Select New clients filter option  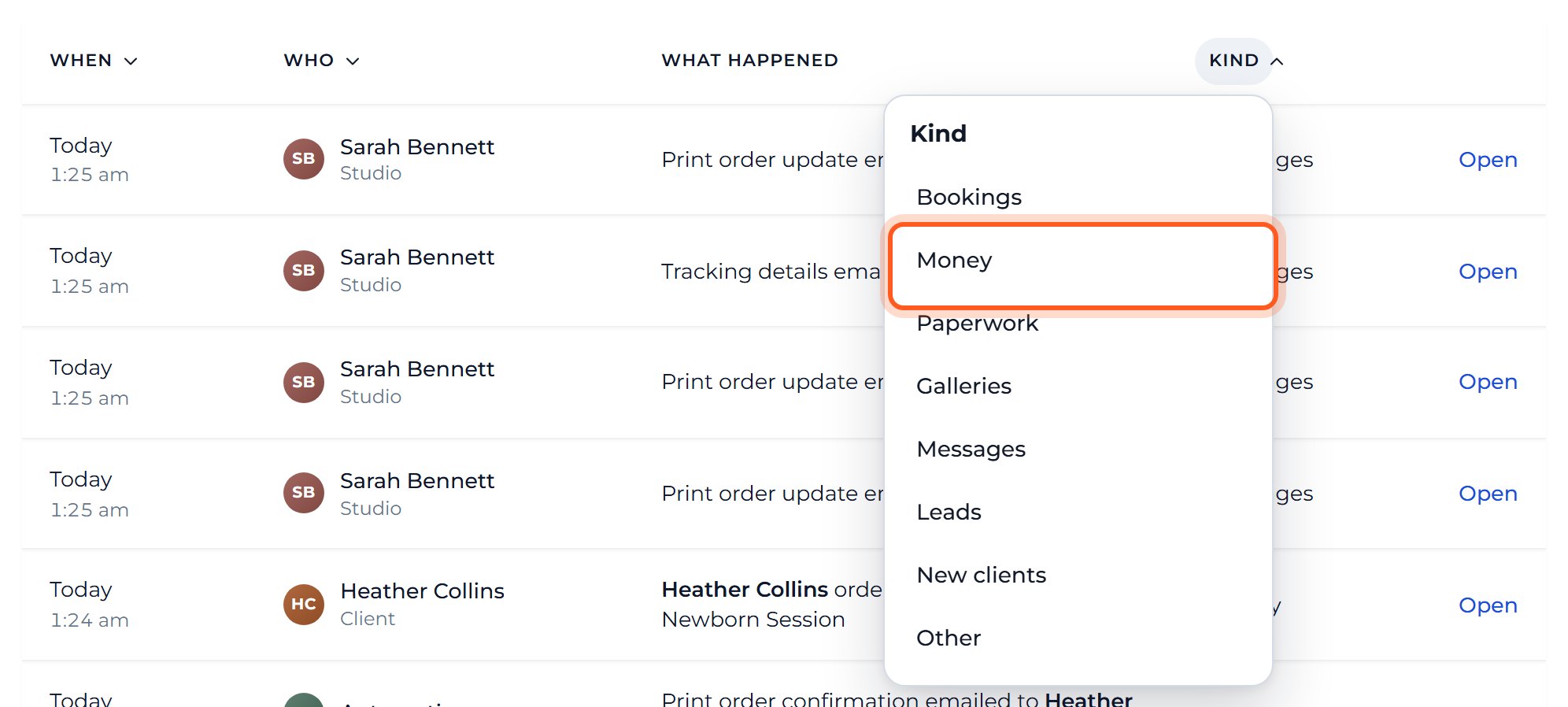1078,575
